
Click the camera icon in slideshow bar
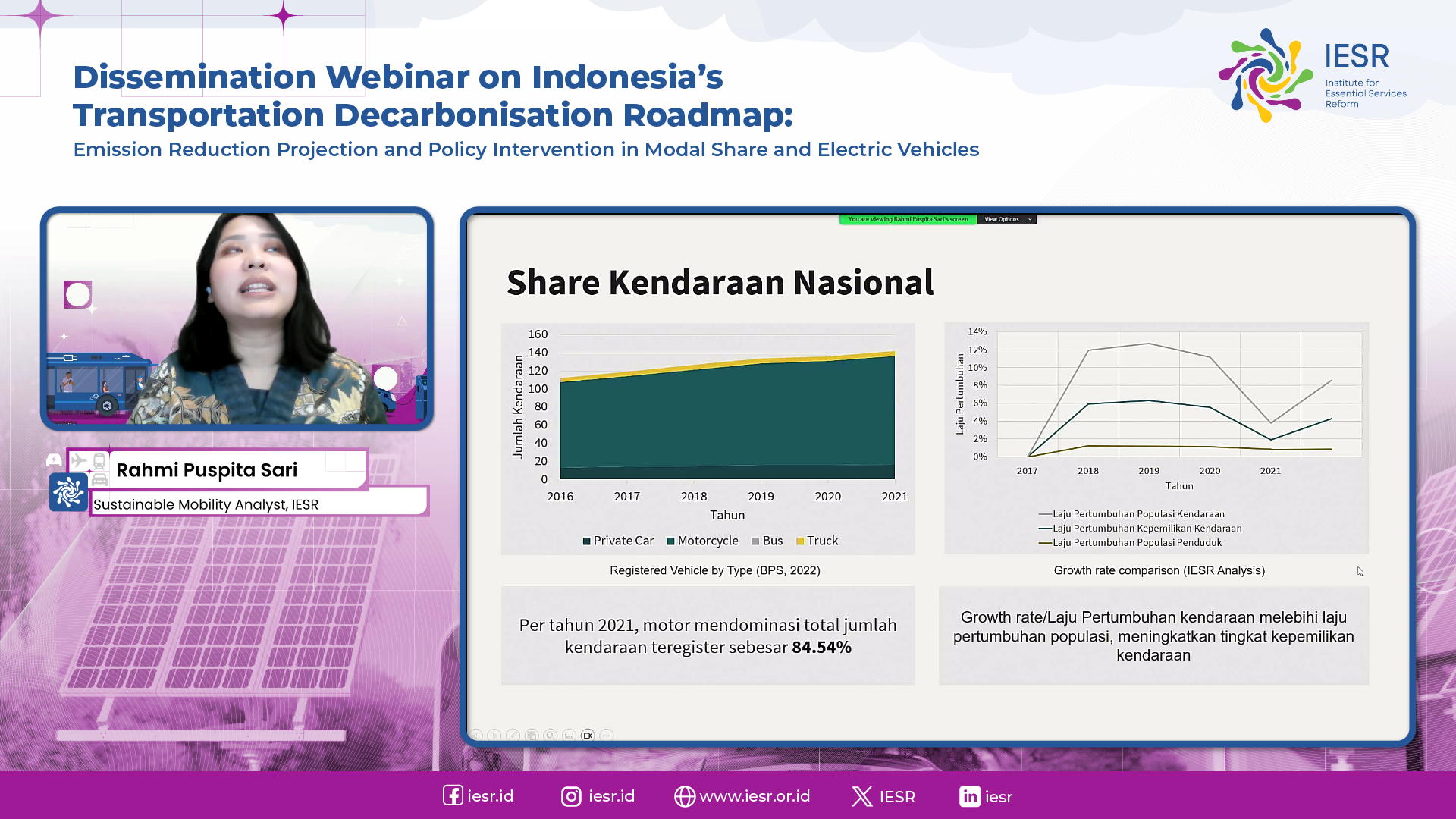tap(588, 735)
